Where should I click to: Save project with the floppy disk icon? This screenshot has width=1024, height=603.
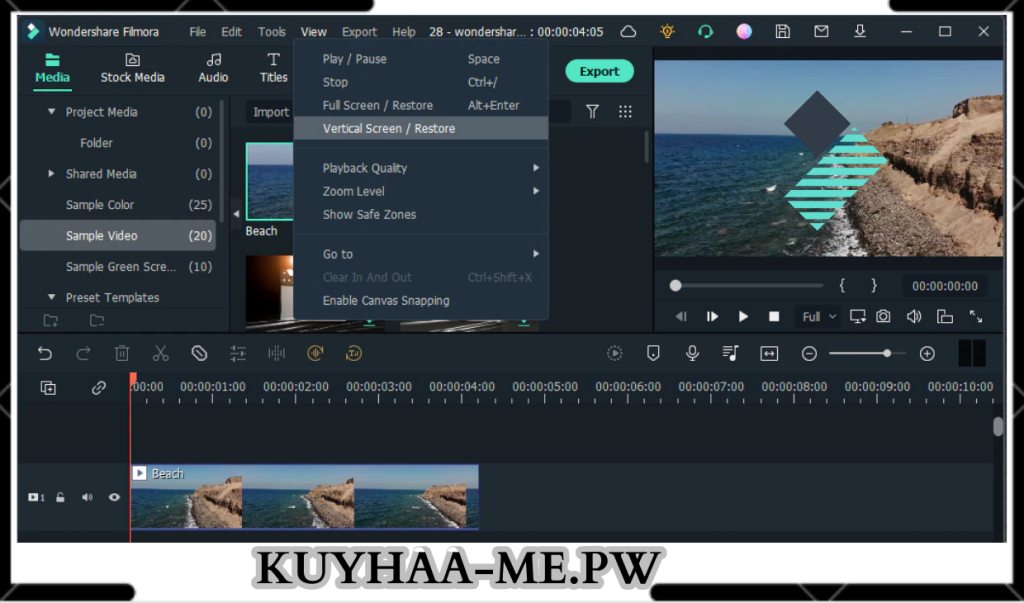coord(782,31)
